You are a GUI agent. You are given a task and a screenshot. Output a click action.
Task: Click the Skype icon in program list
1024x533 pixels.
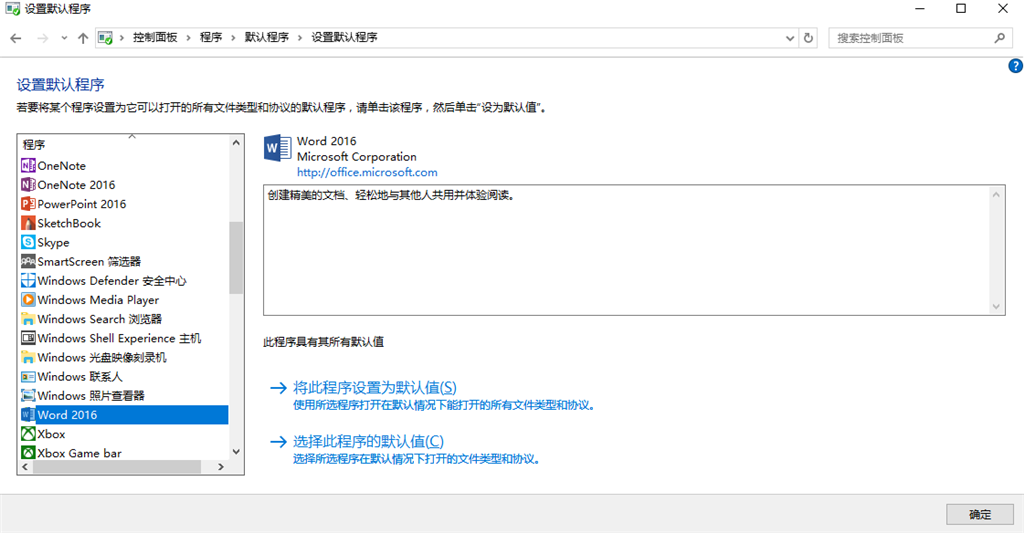click(x=28, y=242)
